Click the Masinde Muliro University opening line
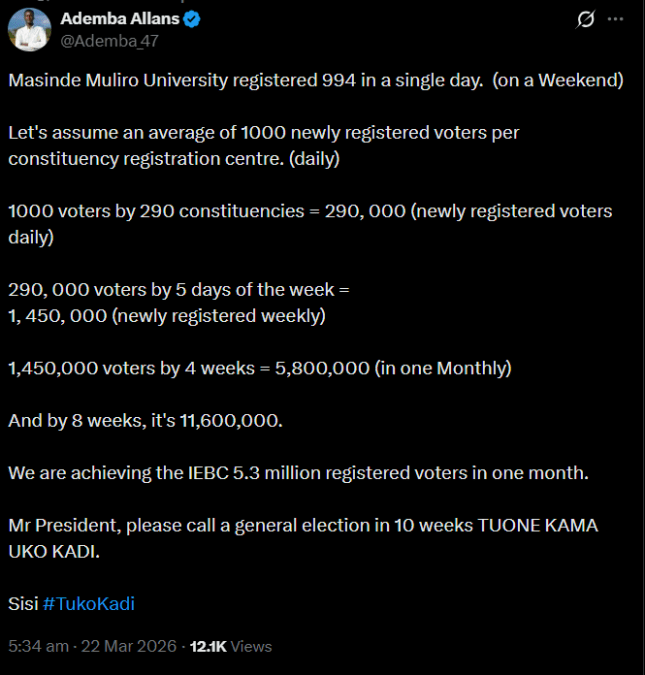Image resolution: width=645 pixels, height=675 pixels. pos(316,81)
